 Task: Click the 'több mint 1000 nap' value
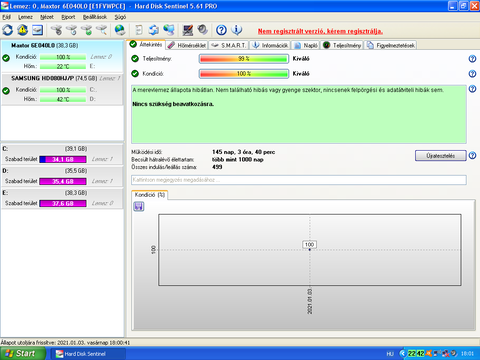pos(238,160)
